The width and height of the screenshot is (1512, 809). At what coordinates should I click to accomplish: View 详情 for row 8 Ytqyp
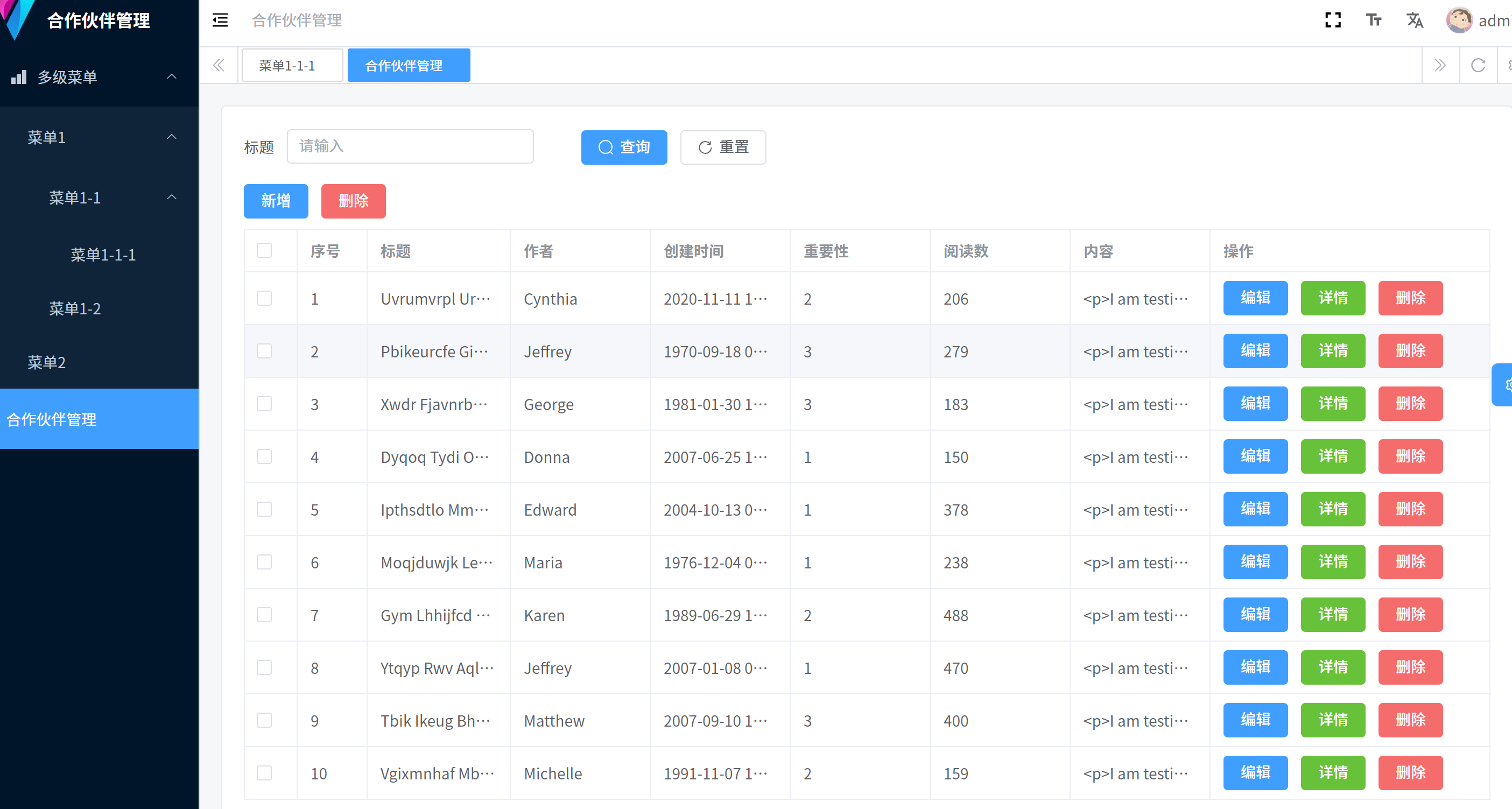click(x=1333, y=667)
